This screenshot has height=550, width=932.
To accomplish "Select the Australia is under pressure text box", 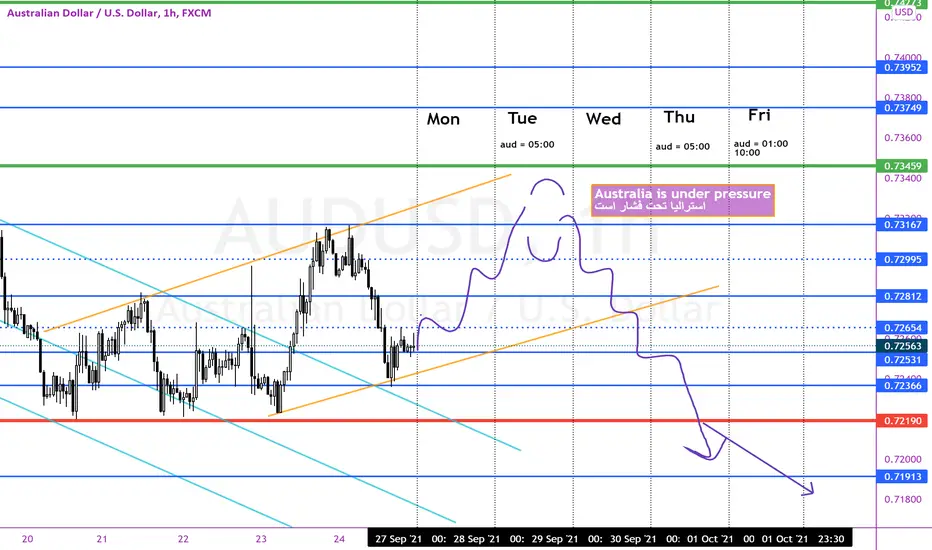I will coord(683,200).
